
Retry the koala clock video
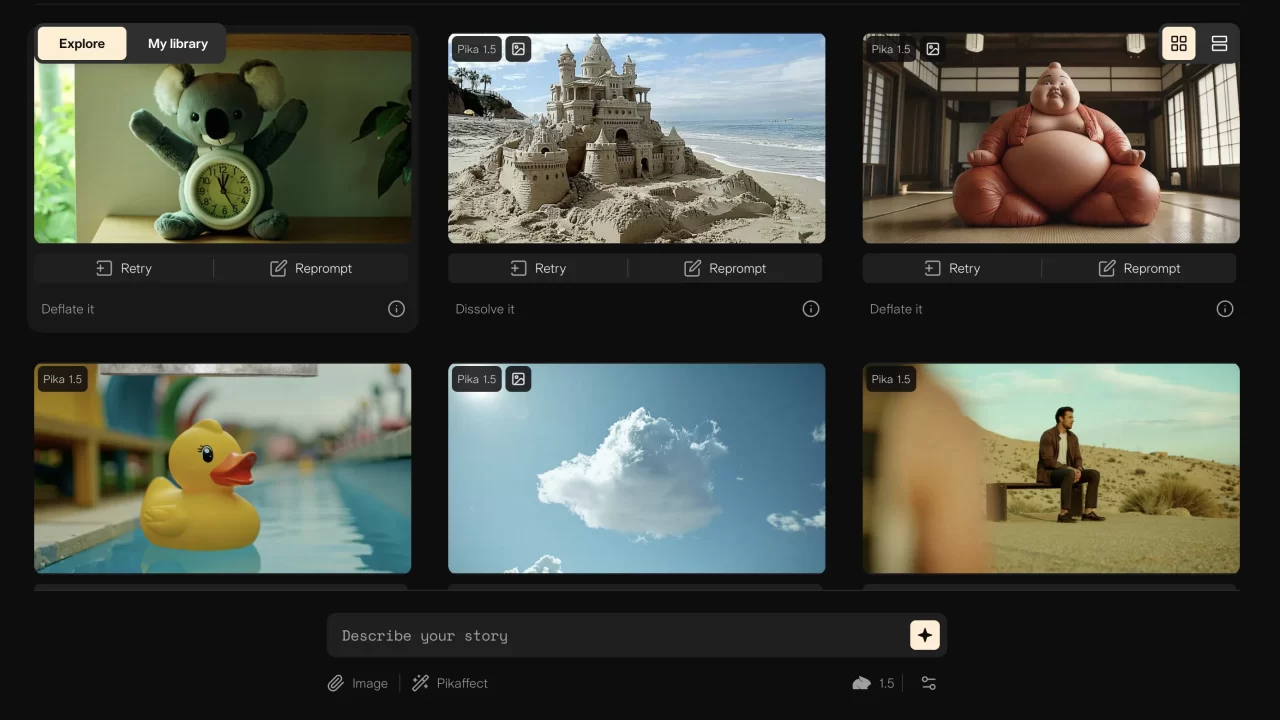coord(124,268)
